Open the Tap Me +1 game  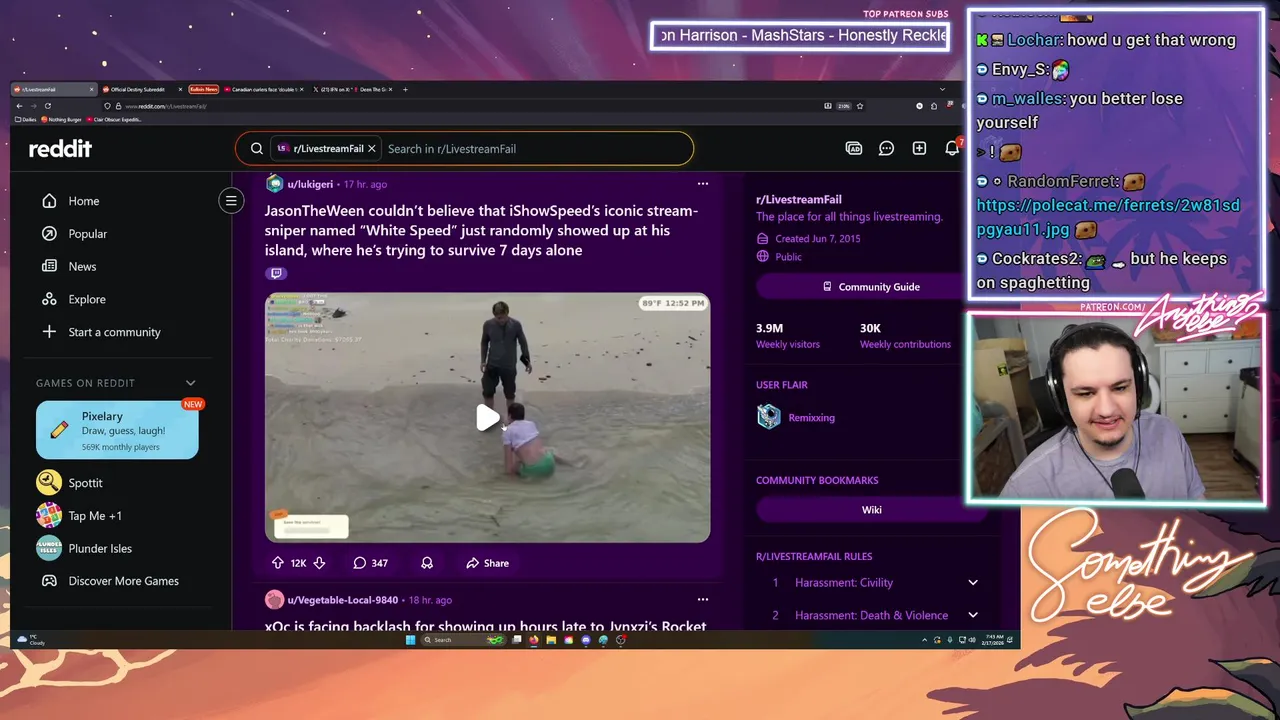95,516
